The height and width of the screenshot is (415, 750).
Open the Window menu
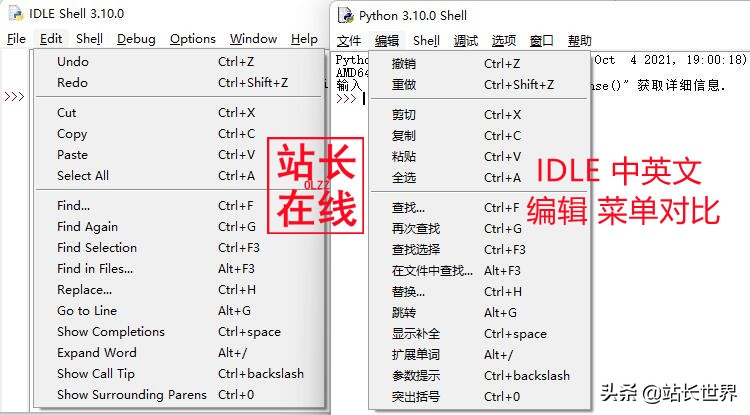click(254, 39)
